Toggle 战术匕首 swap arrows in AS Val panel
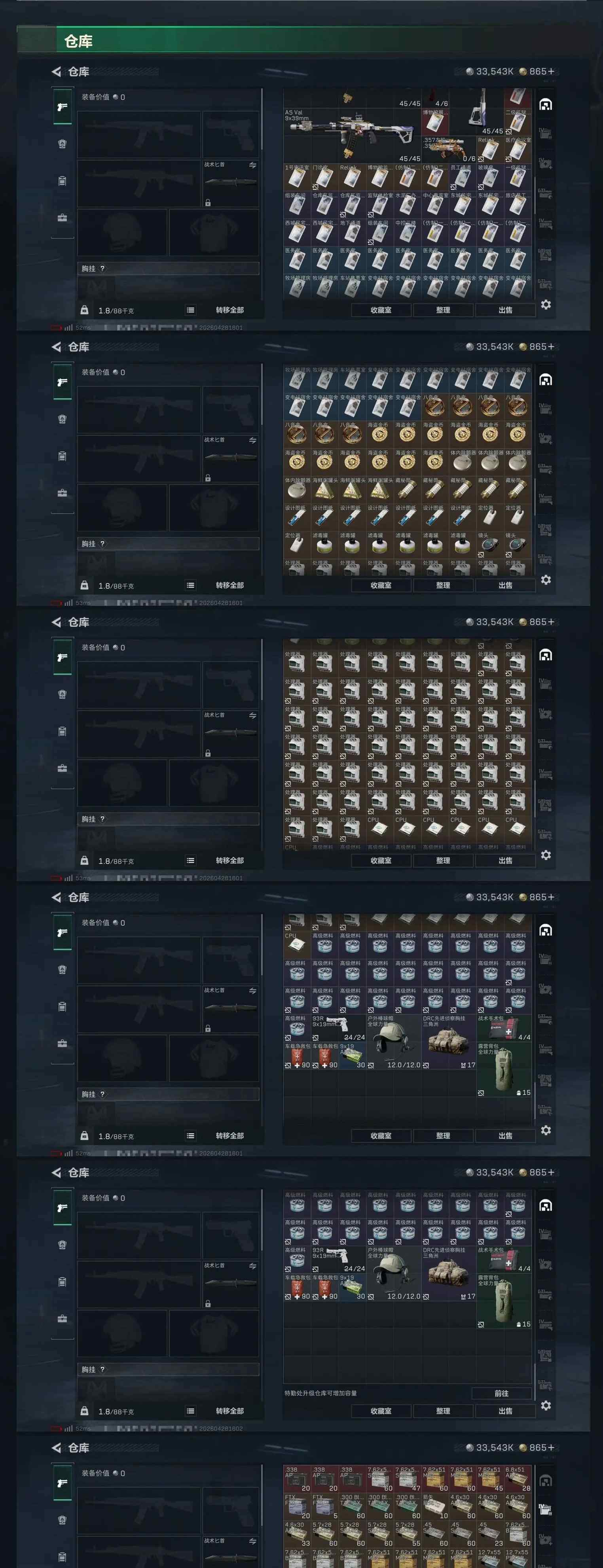Viewport: 603px width, 1568px height. click(x=253, y=165)
